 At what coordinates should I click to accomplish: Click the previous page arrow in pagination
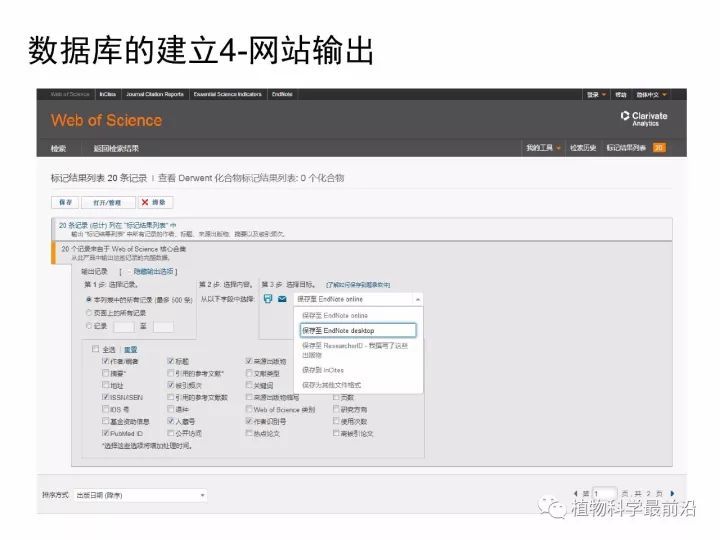pos(576,494)
